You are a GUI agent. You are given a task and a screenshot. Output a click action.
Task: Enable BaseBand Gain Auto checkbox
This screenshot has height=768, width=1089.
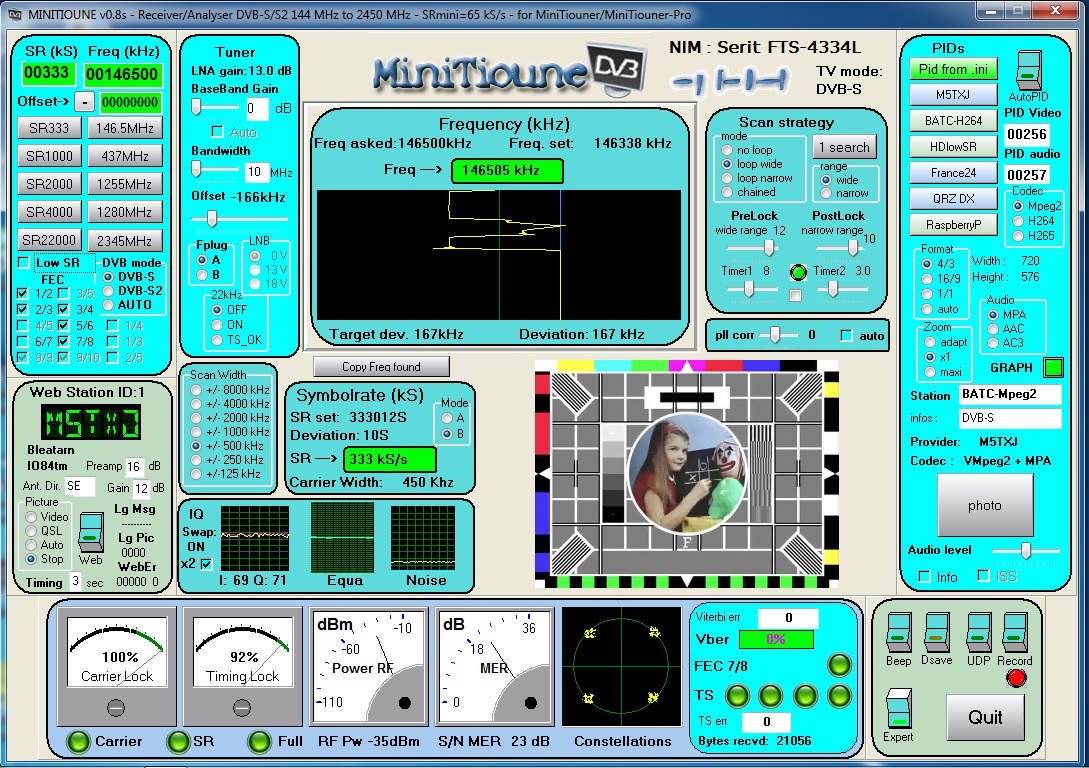(x=217, y=132)
